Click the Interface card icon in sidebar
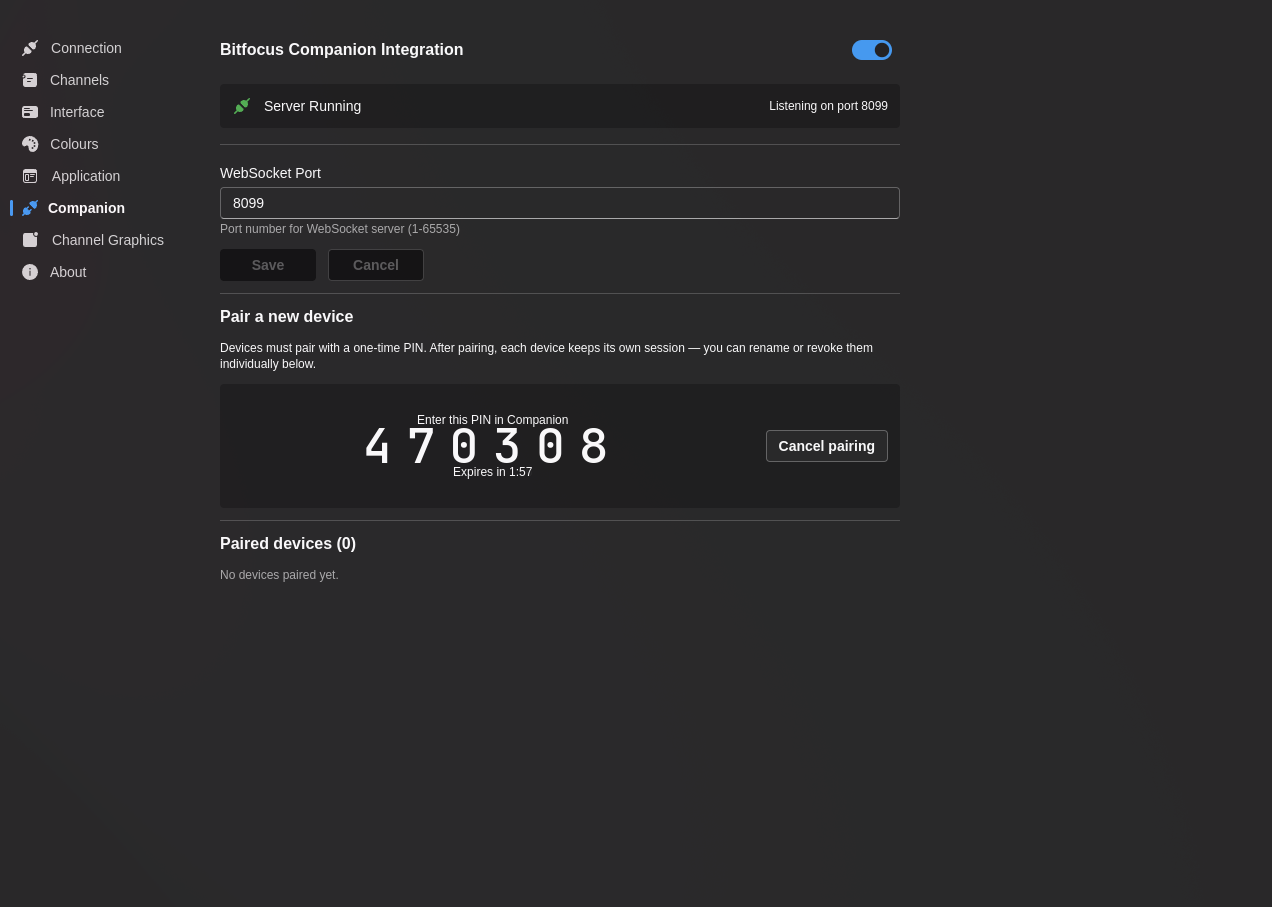Viewport: 1272px width, 907px height. click(30, 112)
